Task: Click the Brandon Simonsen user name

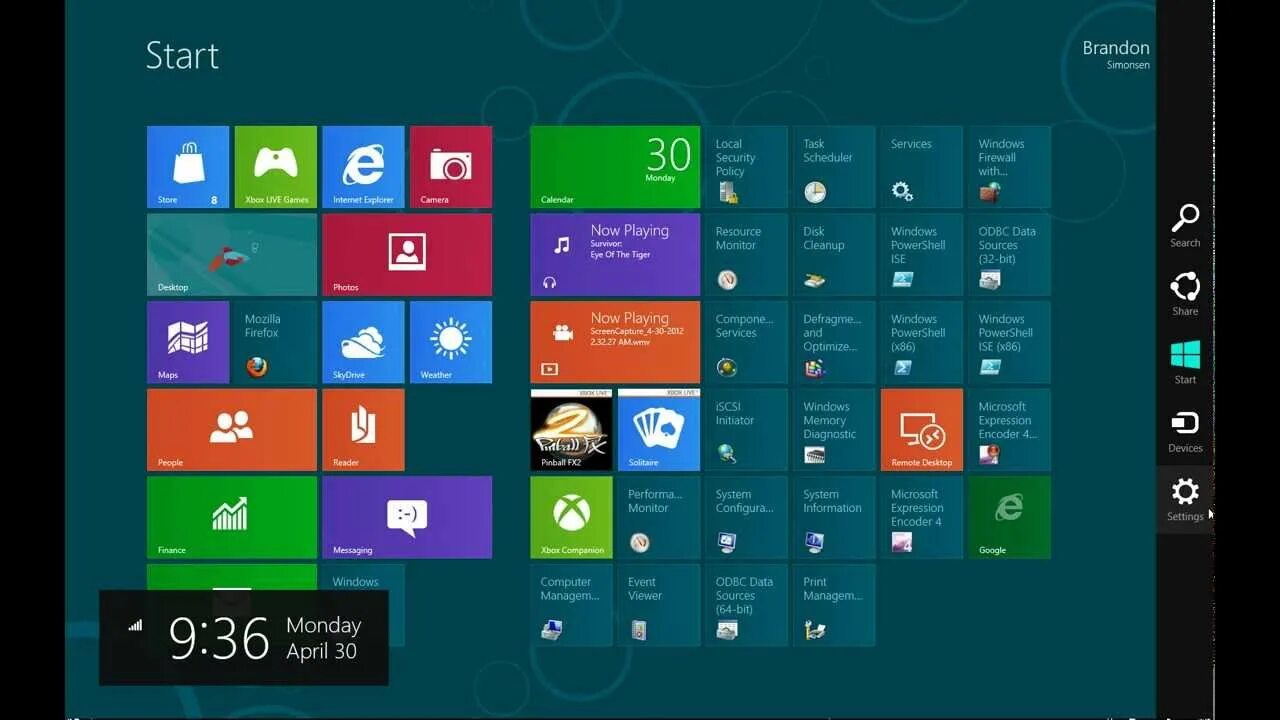Action: (1116, 54)
